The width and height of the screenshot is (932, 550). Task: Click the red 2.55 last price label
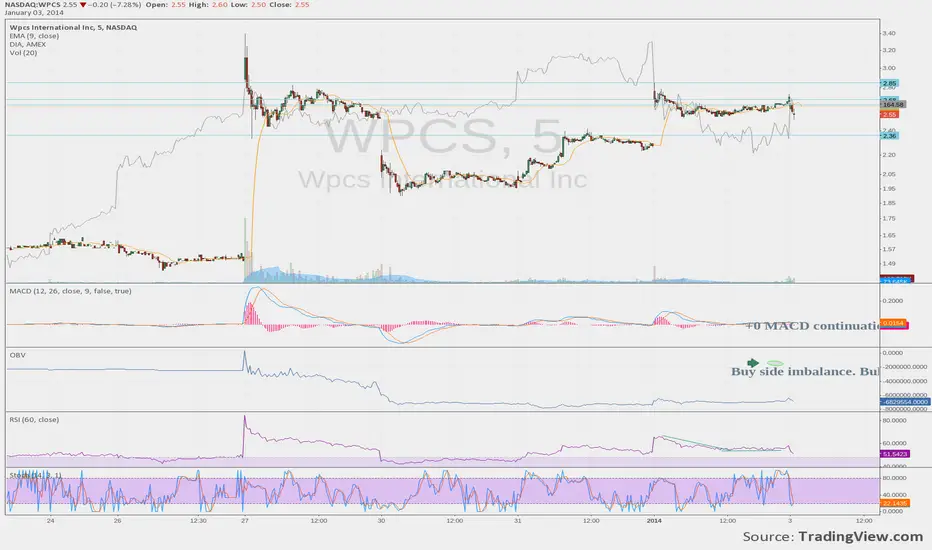point(889,114)
